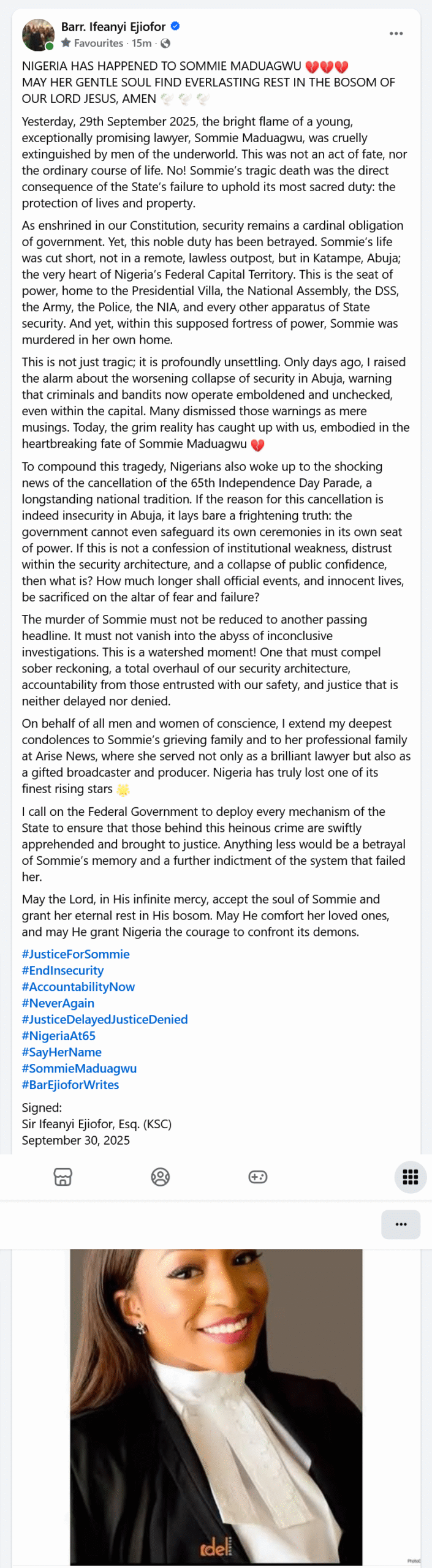Image resolution: width=432 pixels, height=1568 pixels.
Task: Open the #SayHerName hashtag
Action: click(x=61, y=1052)
